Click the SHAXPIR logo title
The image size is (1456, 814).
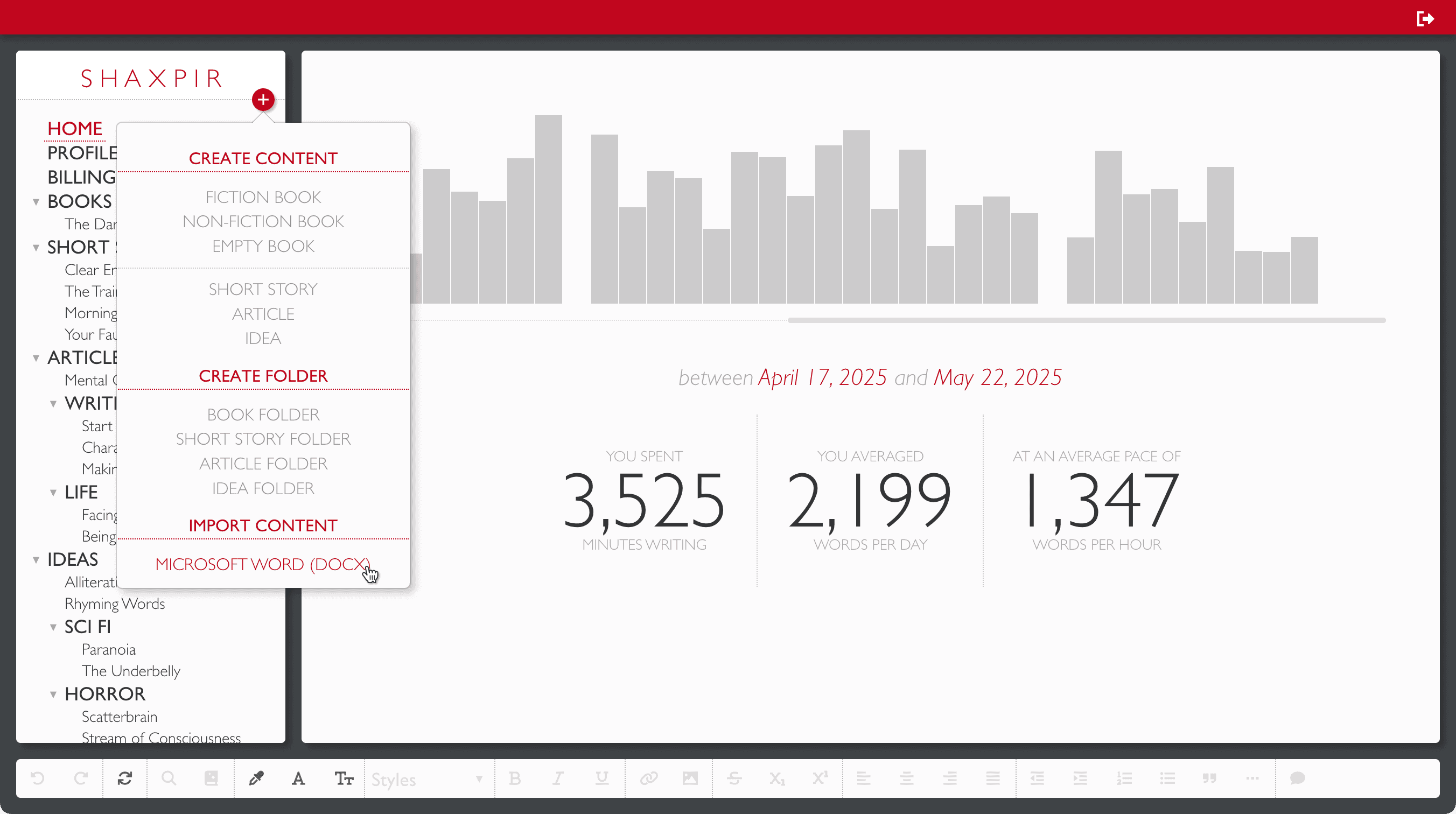151,79
